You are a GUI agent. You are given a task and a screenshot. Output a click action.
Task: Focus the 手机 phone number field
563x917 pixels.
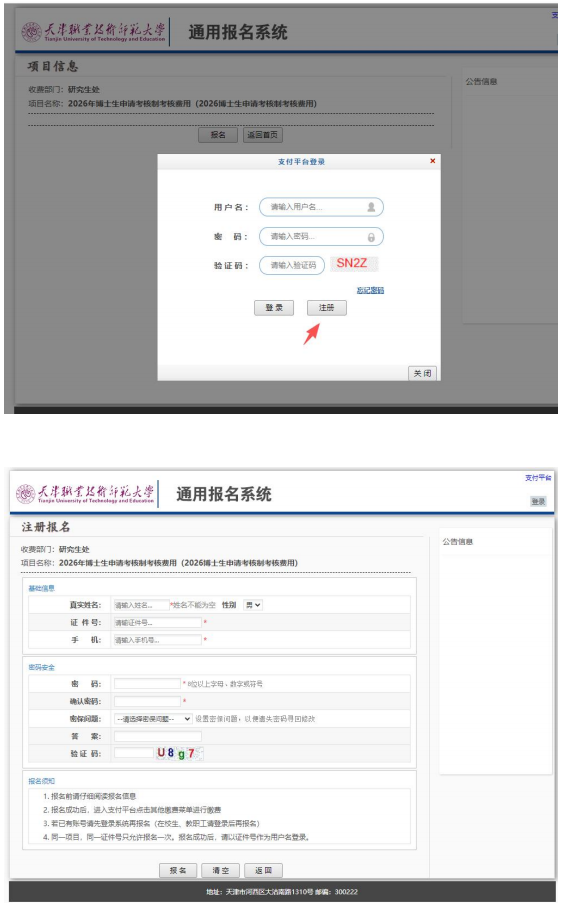coord(157,640)
